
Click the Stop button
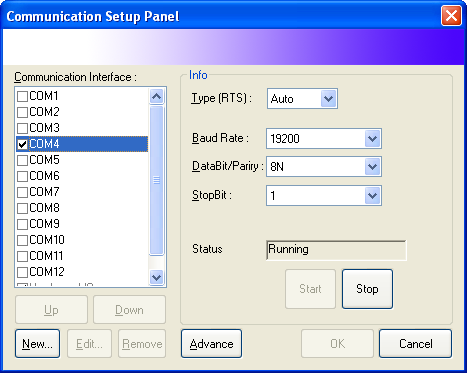coord(367,289)
